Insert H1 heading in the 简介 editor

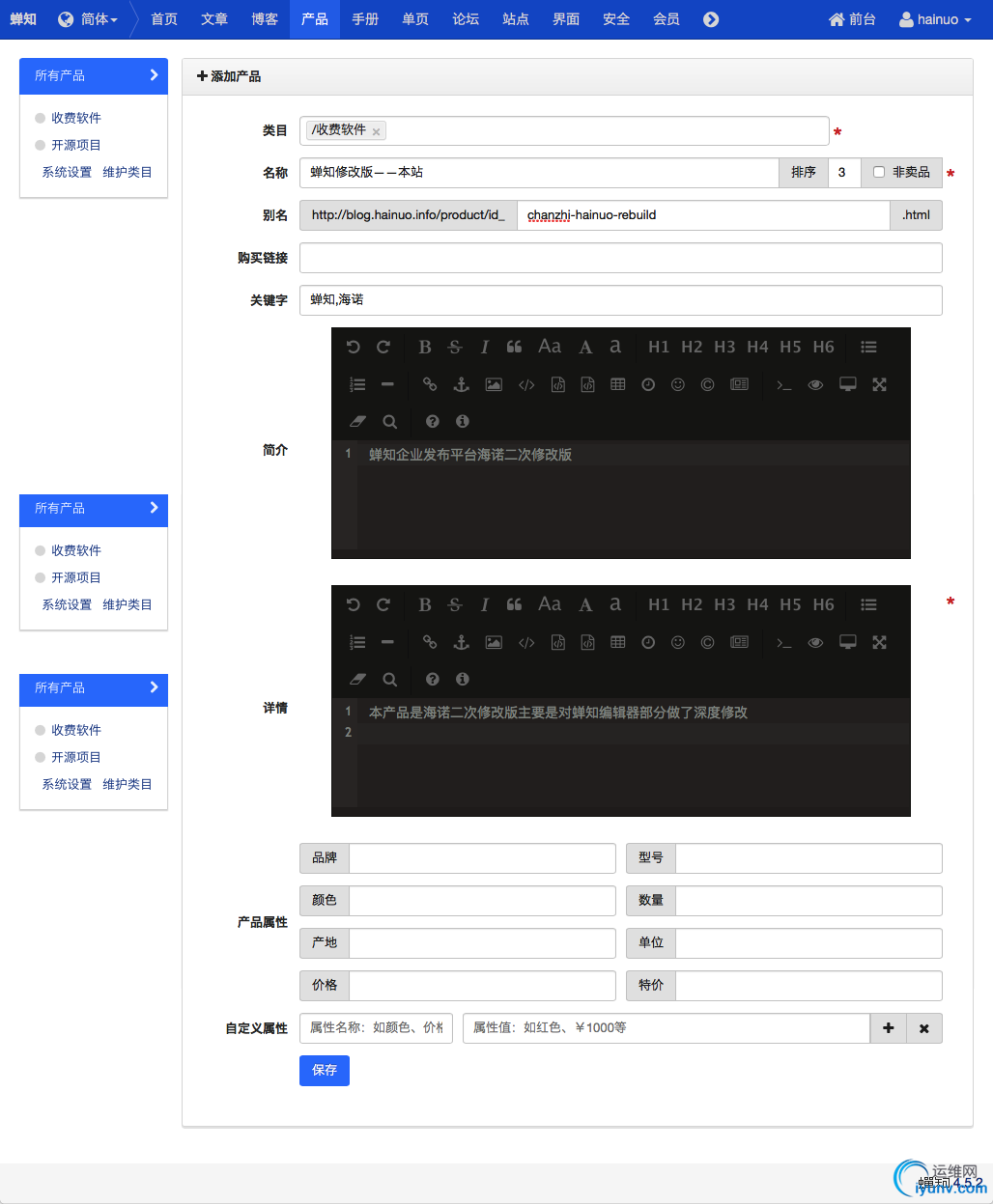659,347
